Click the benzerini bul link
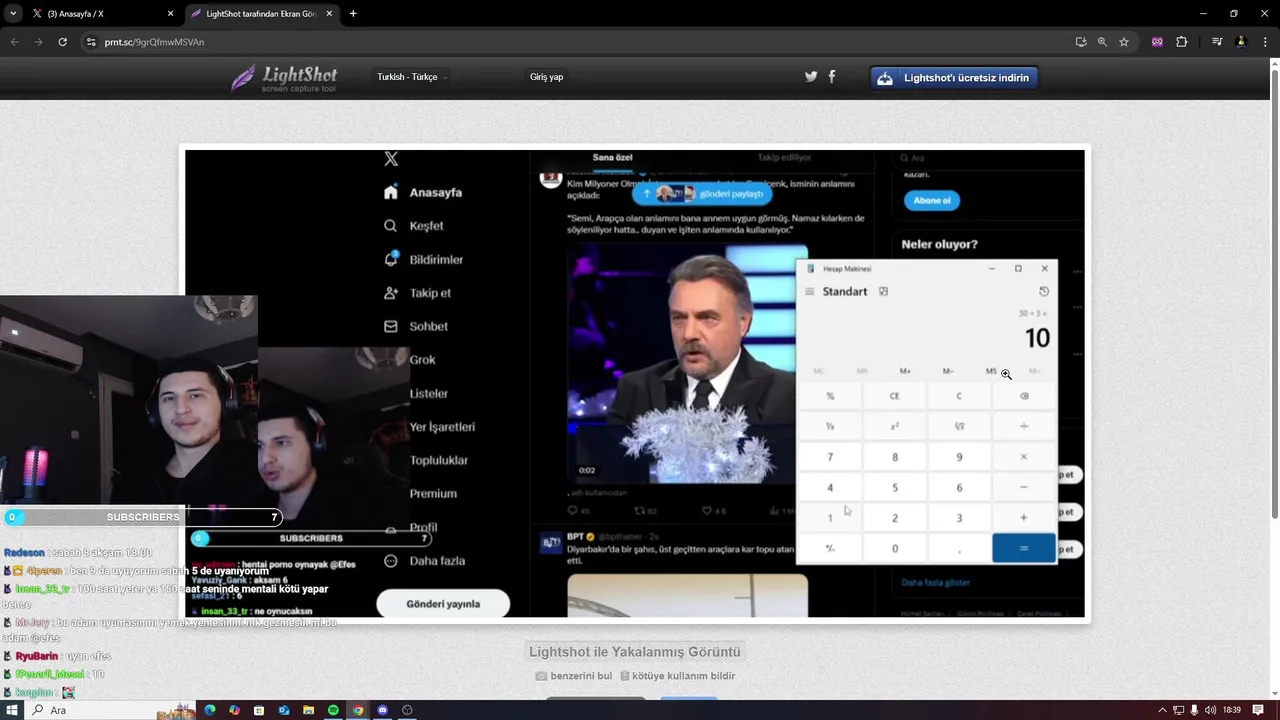The image size is (1280, 720). [x=573, y=676]
